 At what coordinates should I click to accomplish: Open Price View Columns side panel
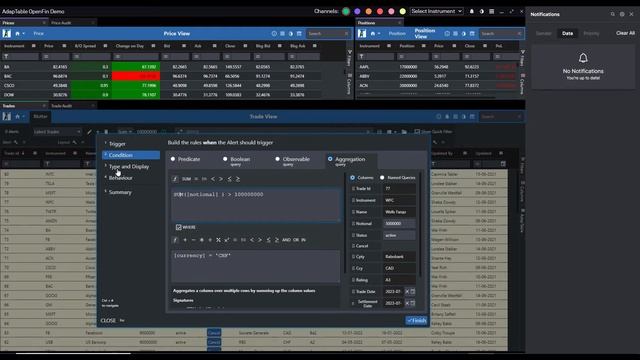tap(349, 84)
